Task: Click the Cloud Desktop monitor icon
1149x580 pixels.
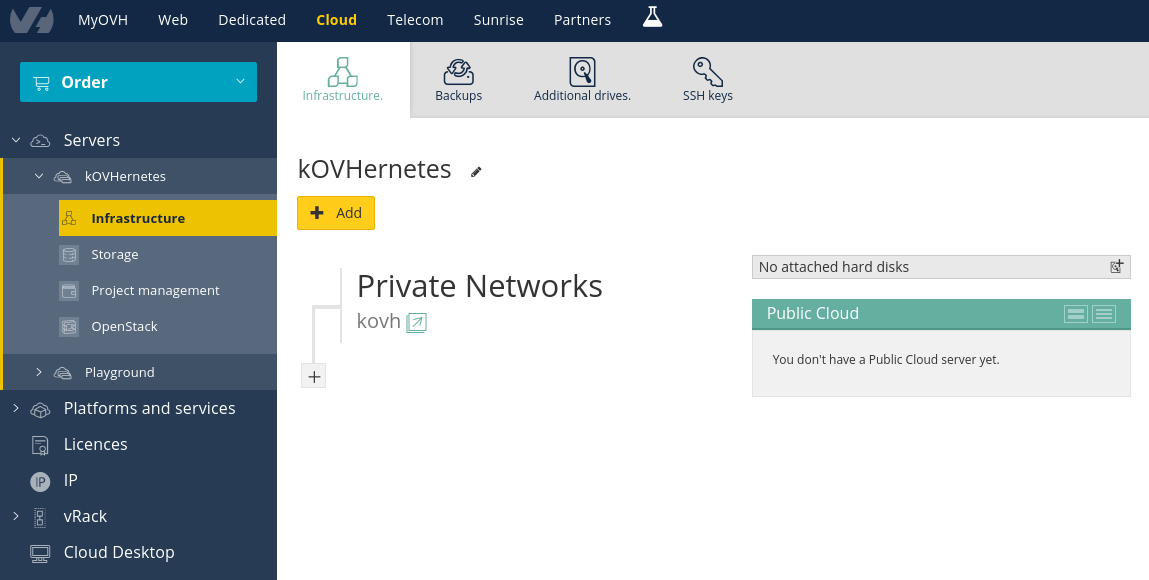Action: click(40, 554)
